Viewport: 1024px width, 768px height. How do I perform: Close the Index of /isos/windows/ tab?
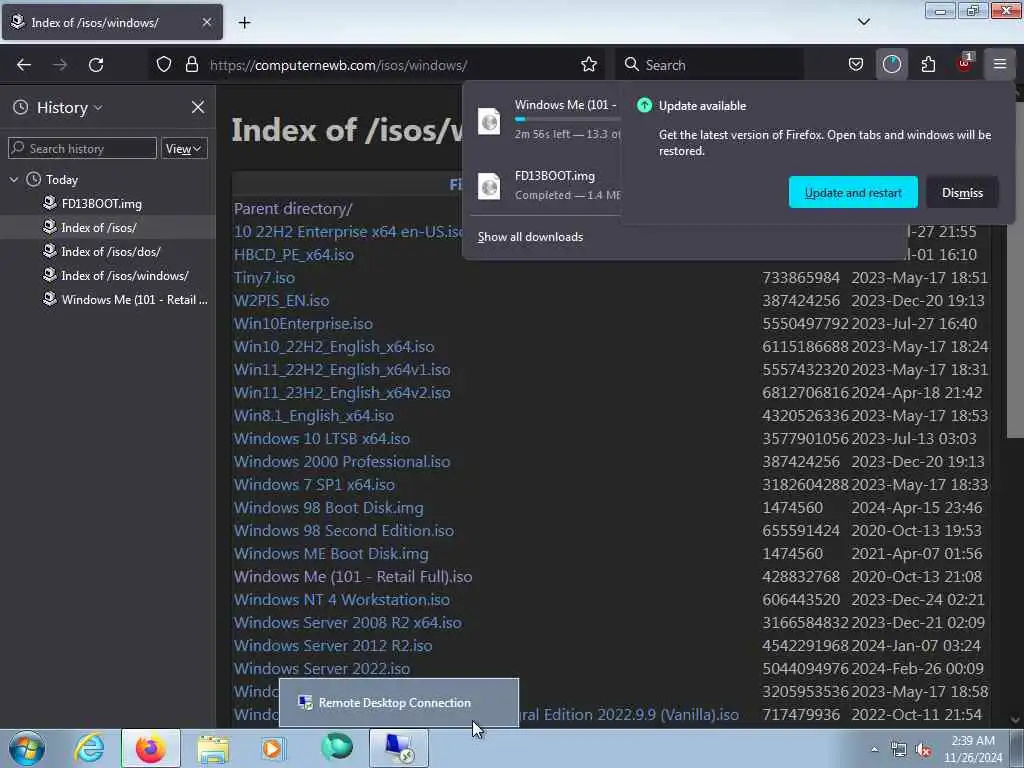pyautogui.click(x=207, y=22)
